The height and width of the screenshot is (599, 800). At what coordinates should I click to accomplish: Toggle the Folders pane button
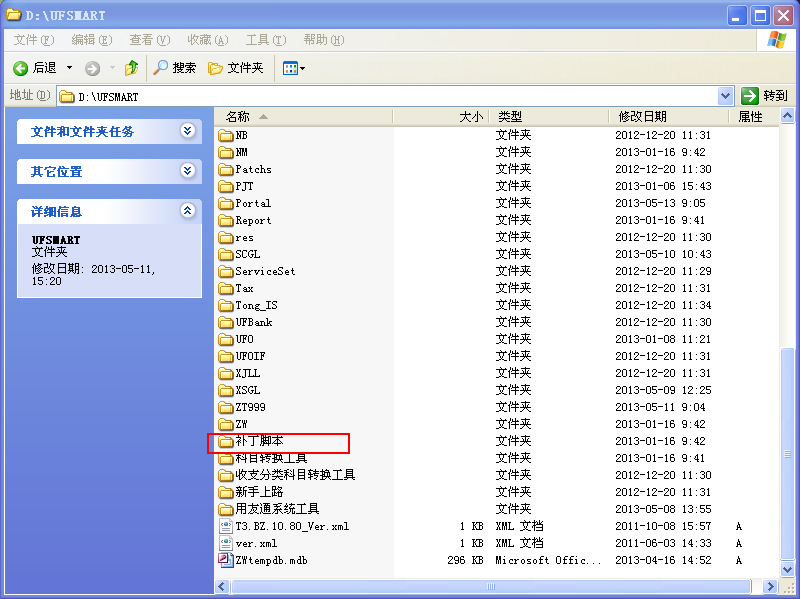point(236,68)
